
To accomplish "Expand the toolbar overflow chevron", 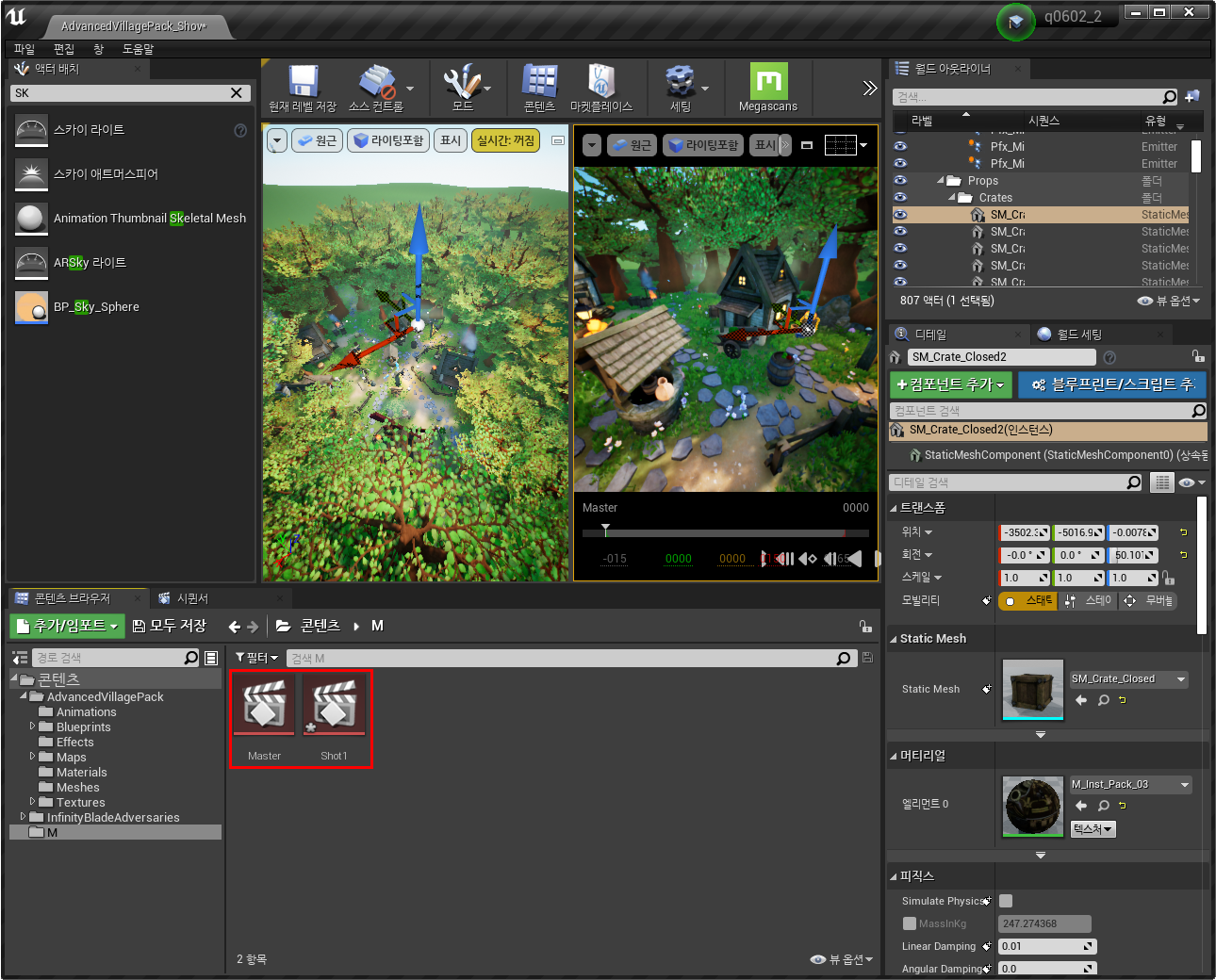I will (869, 88).
